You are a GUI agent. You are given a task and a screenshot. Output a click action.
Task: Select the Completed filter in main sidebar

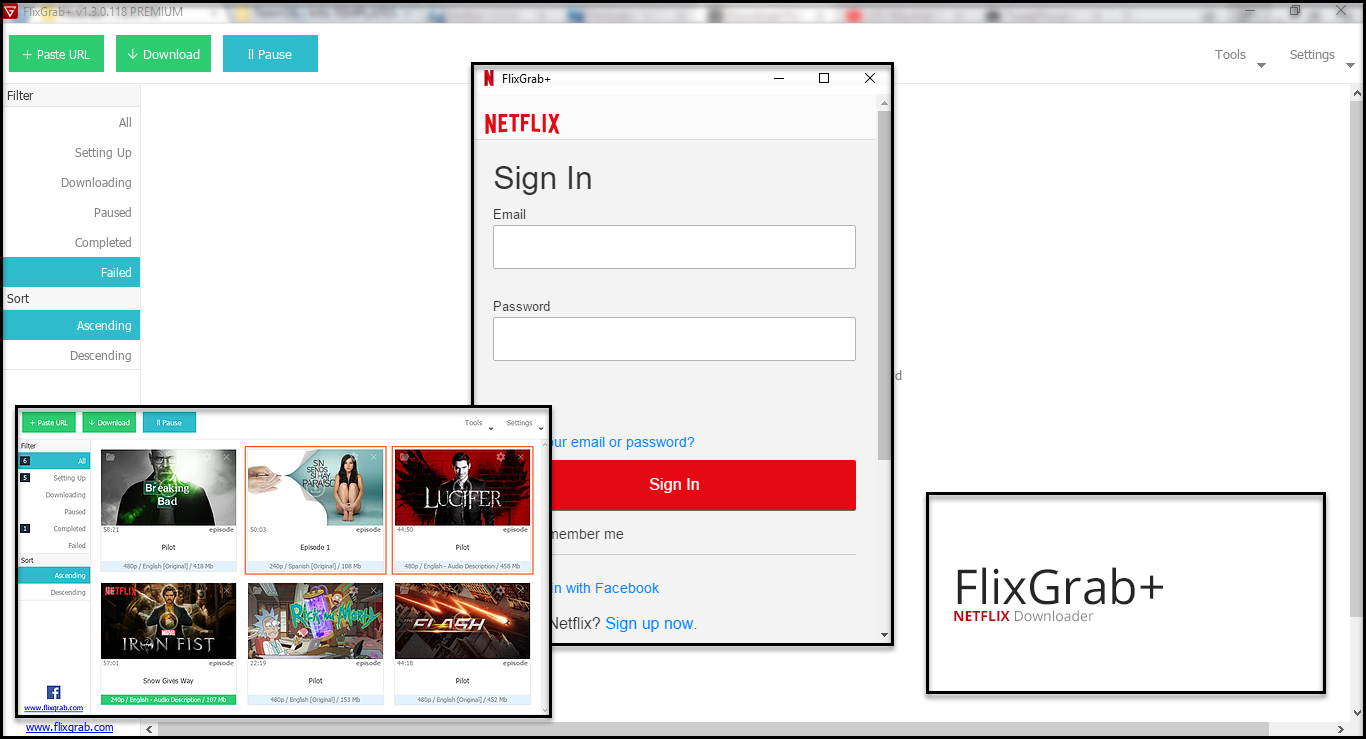(71, 243)
